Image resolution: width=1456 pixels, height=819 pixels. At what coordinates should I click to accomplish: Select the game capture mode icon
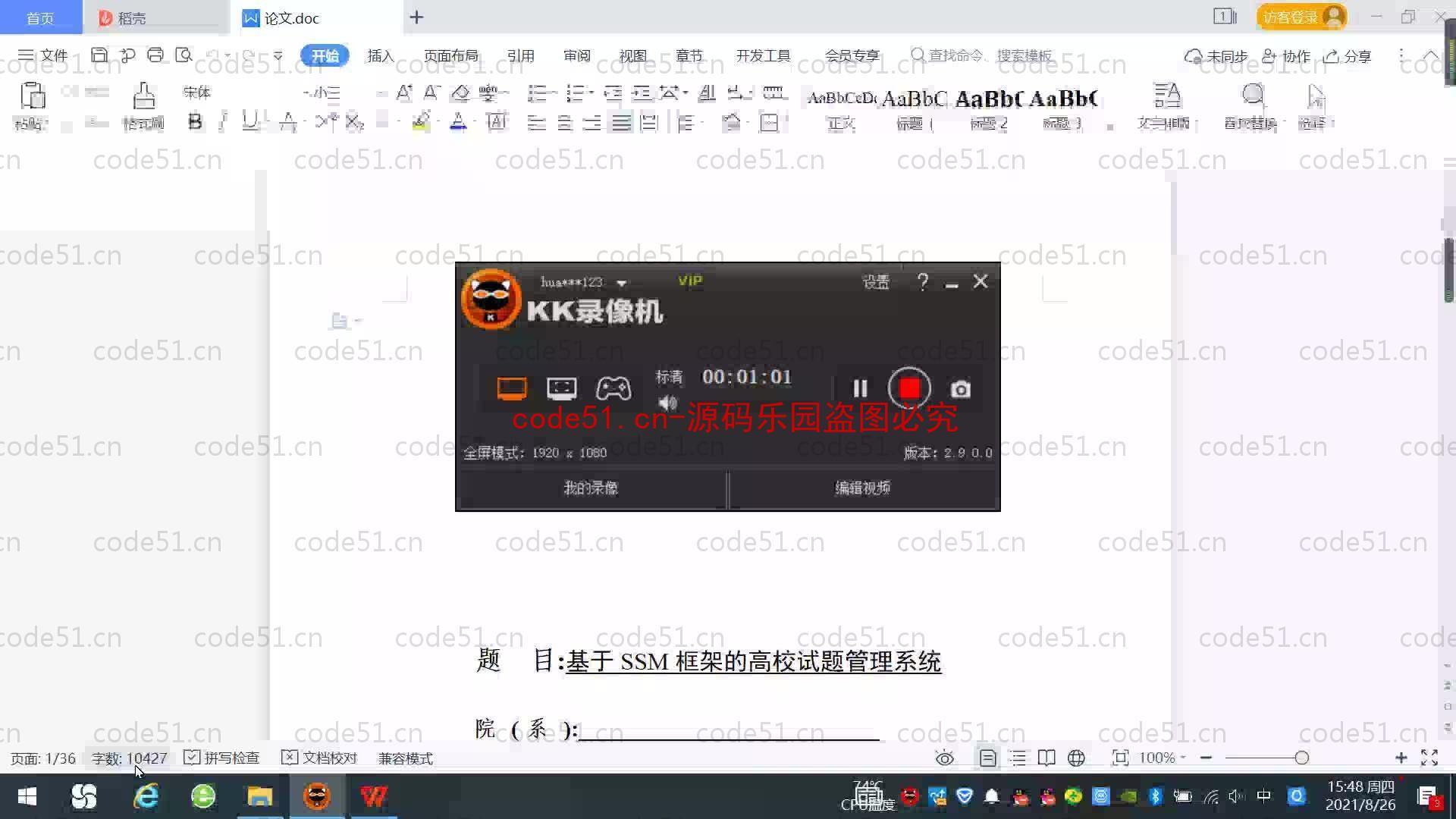tap(613, 388)
